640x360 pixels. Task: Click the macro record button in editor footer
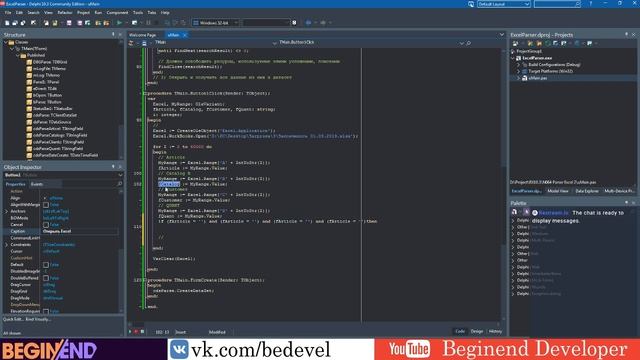[136, 332]
